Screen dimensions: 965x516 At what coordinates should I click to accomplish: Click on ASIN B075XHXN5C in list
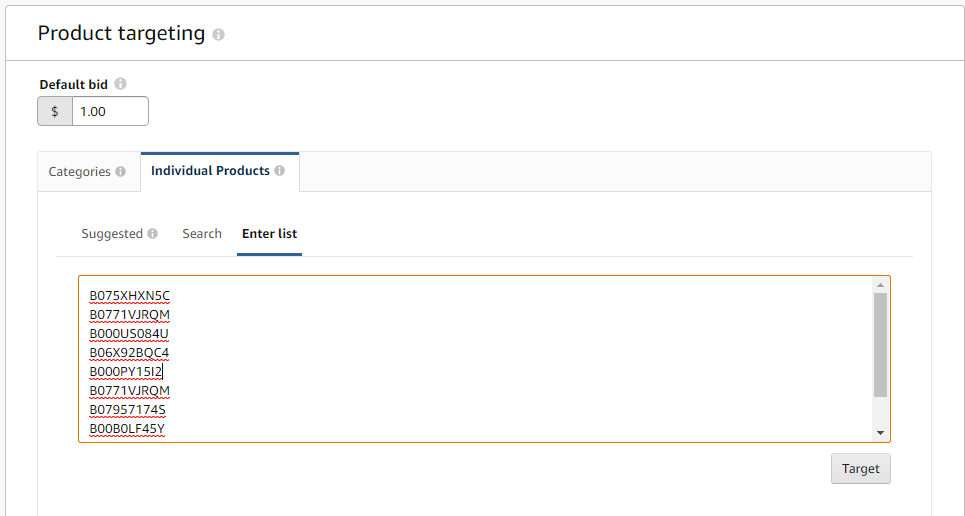(x=130, y=296)
